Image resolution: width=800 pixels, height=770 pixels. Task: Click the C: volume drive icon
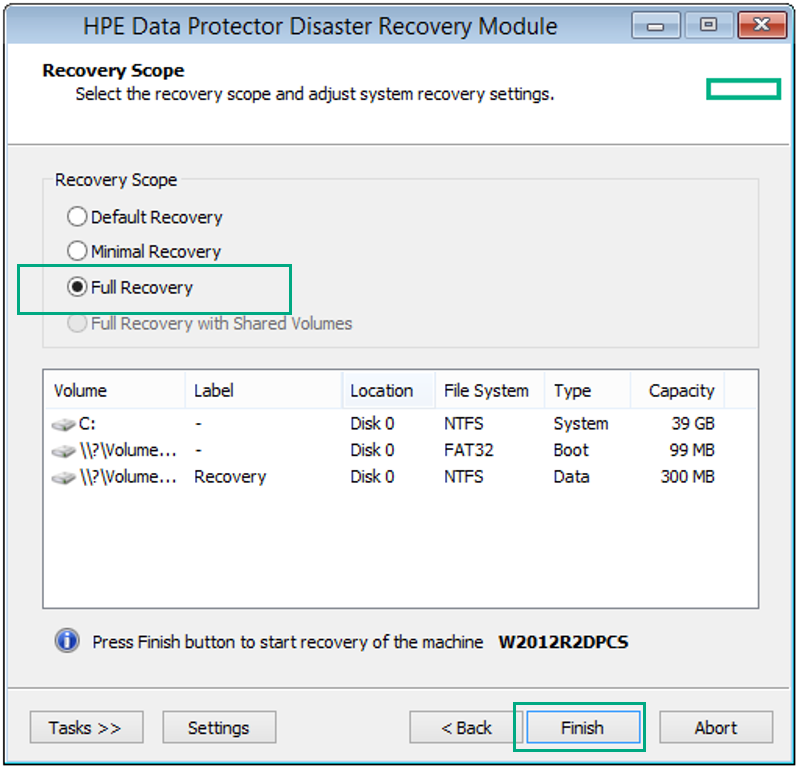coord(64,424)
